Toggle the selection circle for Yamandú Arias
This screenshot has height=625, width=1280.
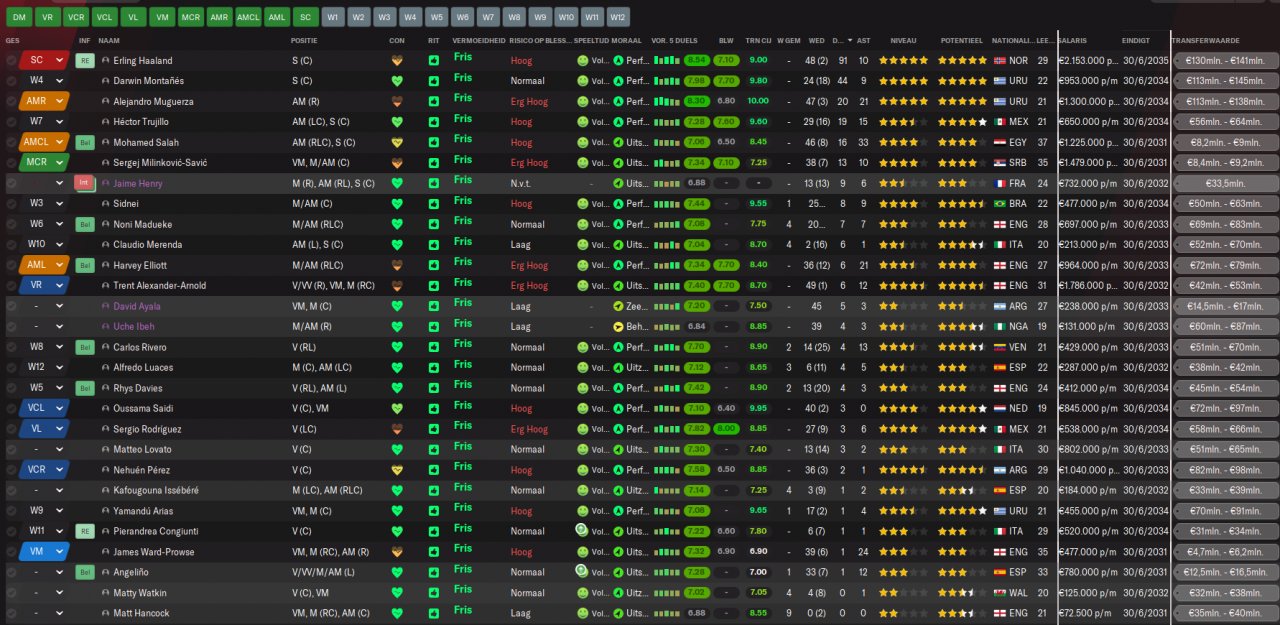11,511
